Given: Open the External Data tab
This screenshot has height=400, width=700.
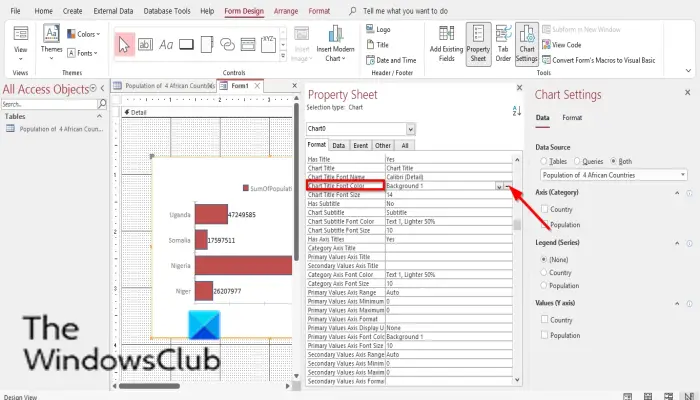Looking at the screenshot, I should pos(113,11).
